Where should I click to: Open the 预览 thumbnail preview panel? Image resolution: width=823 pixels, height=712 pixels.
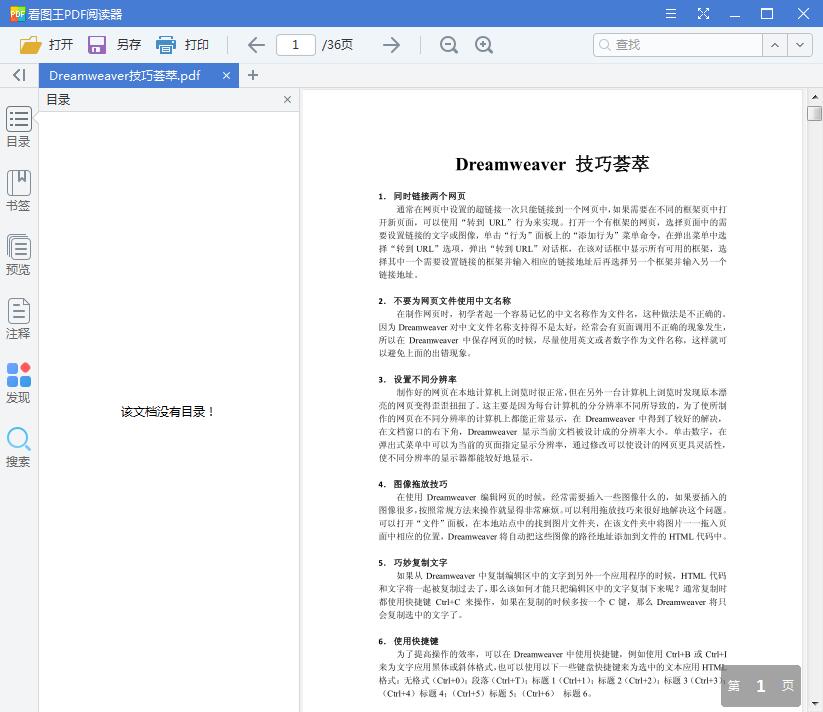point(18,254)
